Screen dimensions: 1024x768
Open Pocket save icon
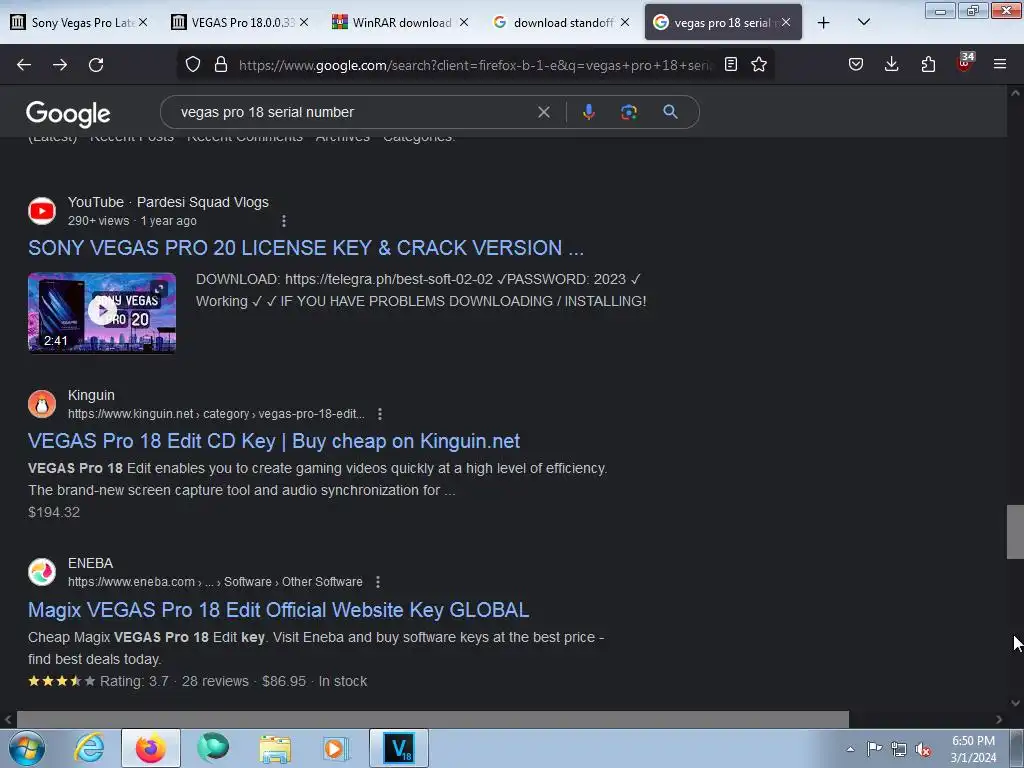click(x=856, y=64)
